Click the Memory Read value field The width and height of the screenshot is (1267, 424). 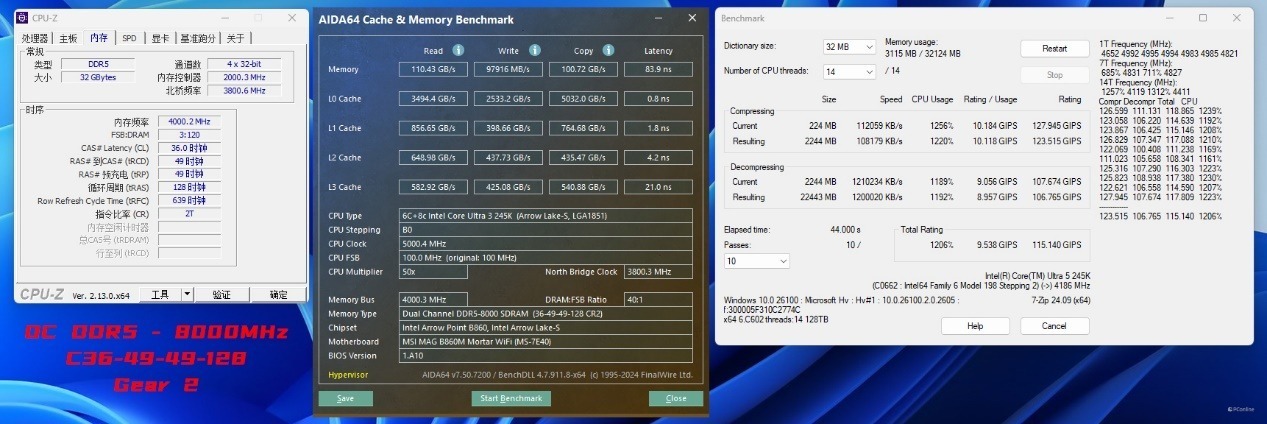pos(432,69)
